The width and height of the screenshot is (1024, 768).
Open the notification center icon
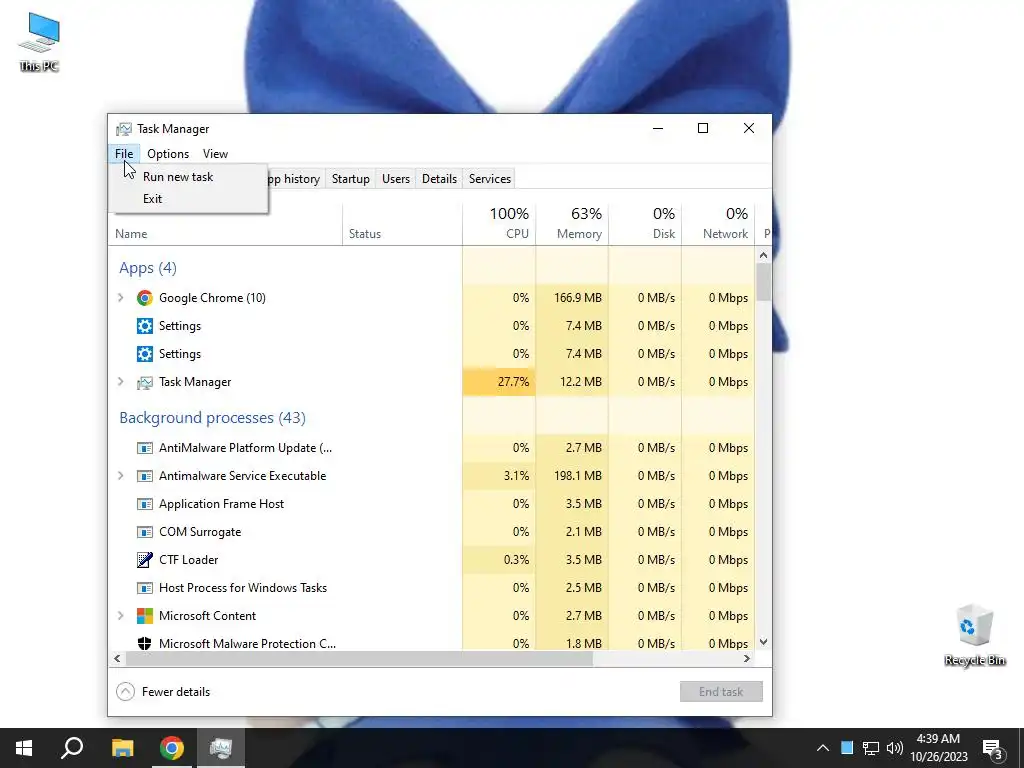[993, 748]
